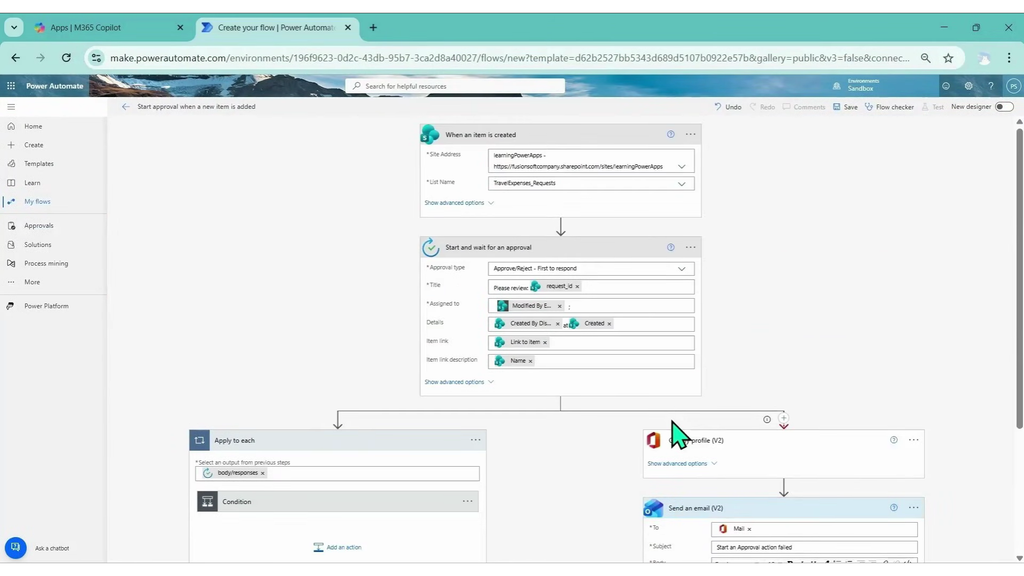Open the feedback smiley icon
Image resolution: width=1024 pixels, height=576 pixels.
point(946,86)
